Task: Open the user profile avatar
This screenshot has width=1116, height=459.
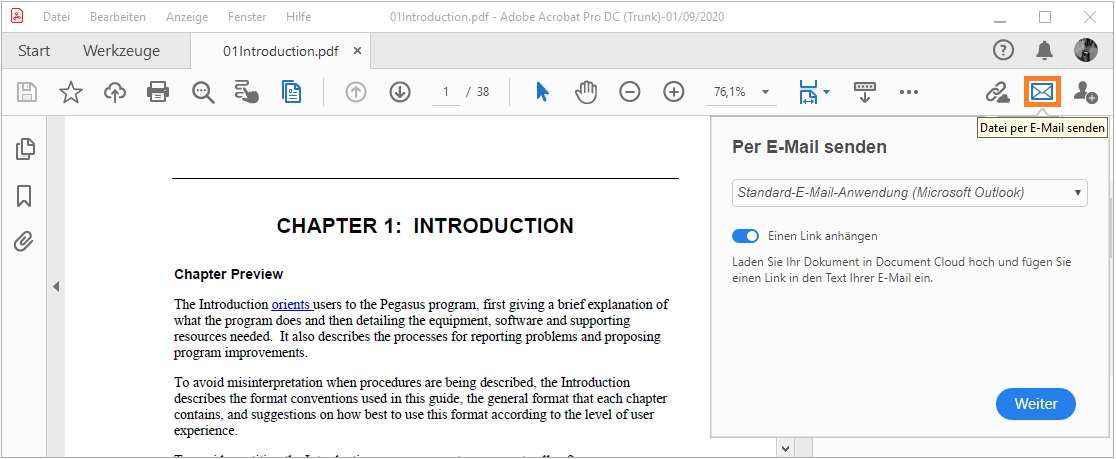Action: pos(1085,50)
